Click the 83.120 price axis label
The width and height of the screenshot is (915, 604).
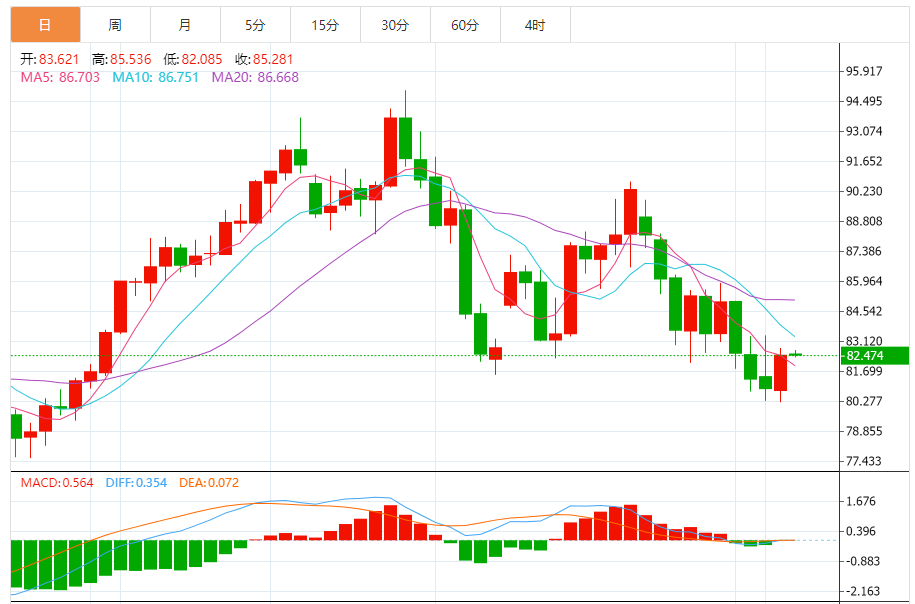(x=864, y=341)
